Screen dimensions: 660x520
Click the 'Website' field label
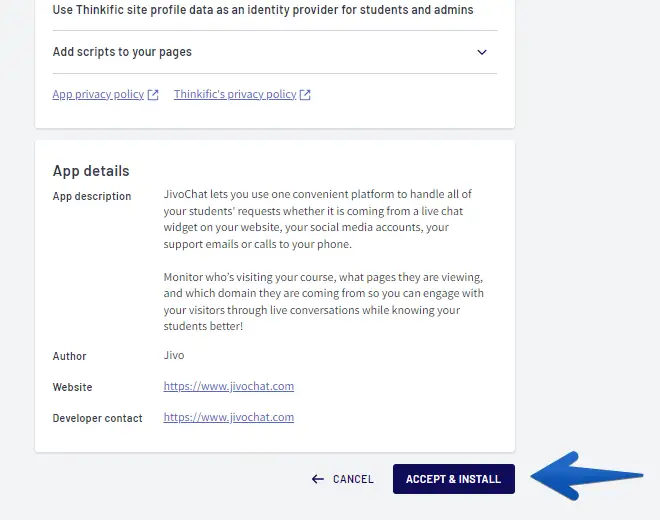click(73, 387)
